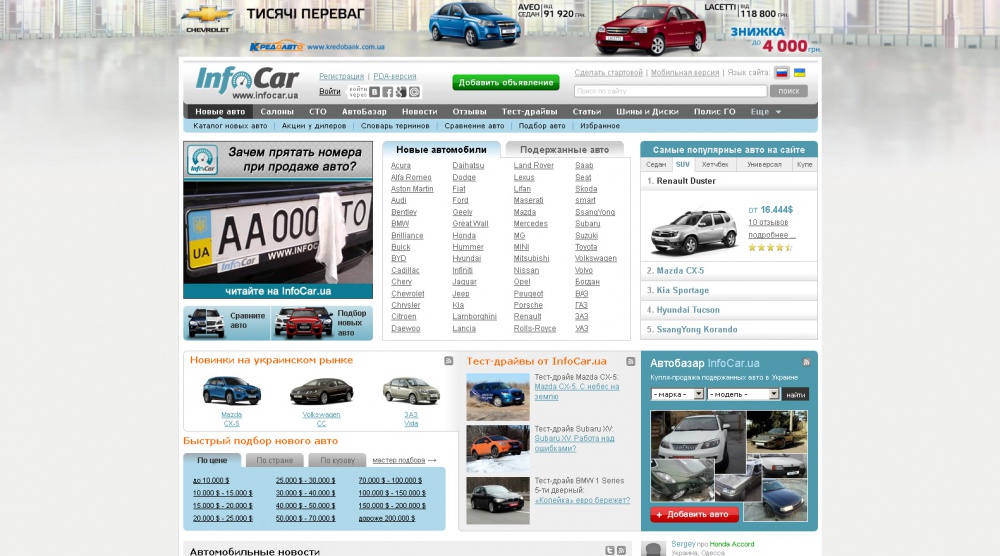Viewport: 1000px width, 556px height.
Task: Open RSS feed for Тест-драйвы от InfoCar.ua
Action: [630, 362]
